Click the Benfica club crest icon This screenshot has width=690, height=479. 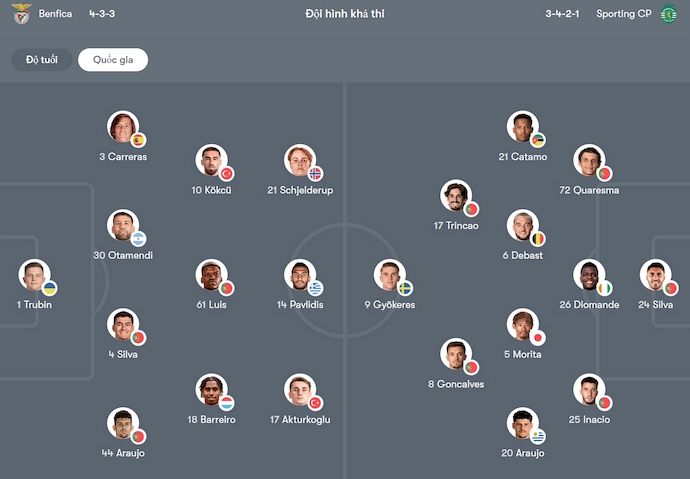tap(20, 14)
